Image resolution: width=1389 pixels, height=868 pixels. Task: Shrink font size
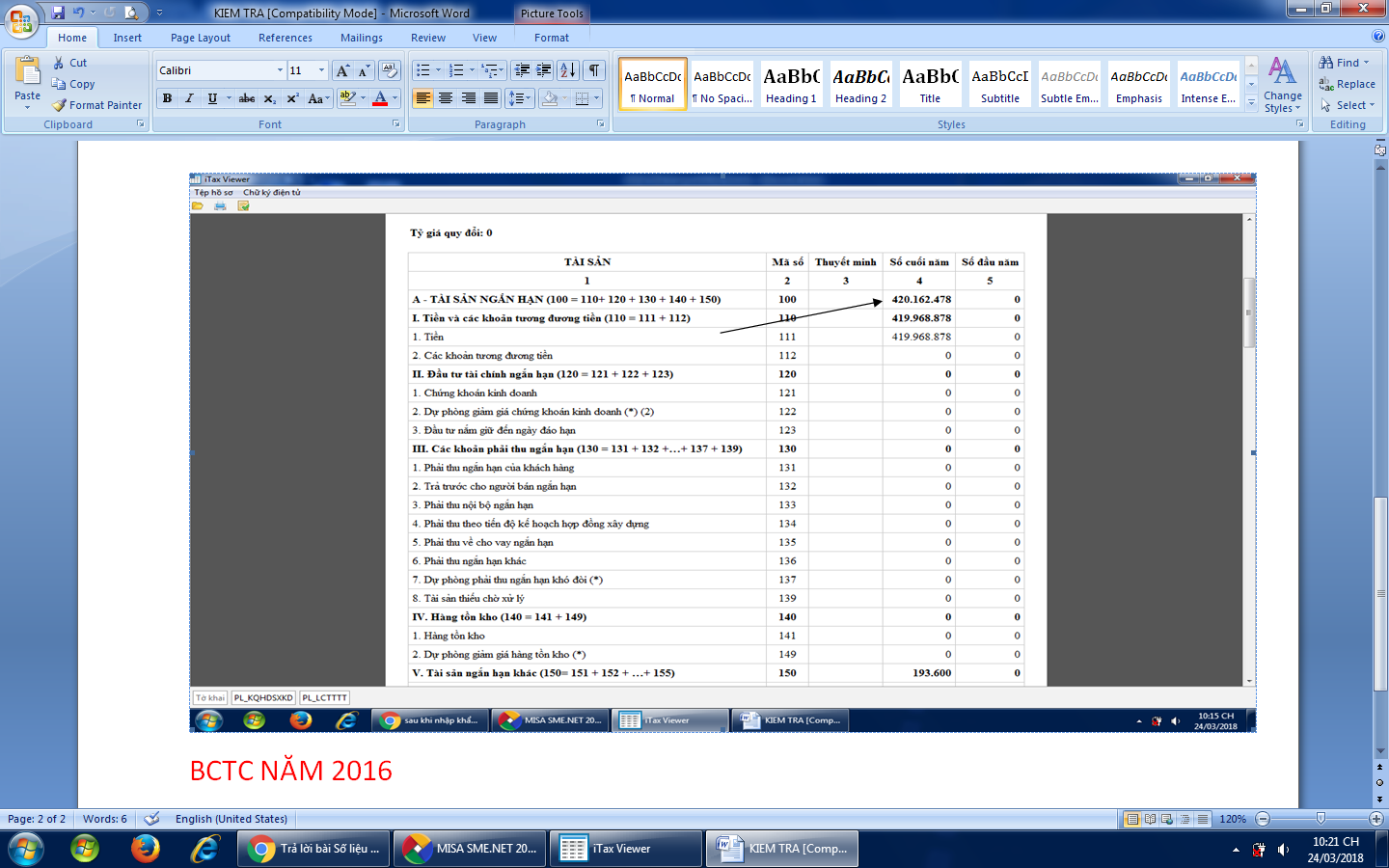pos(364,70)
